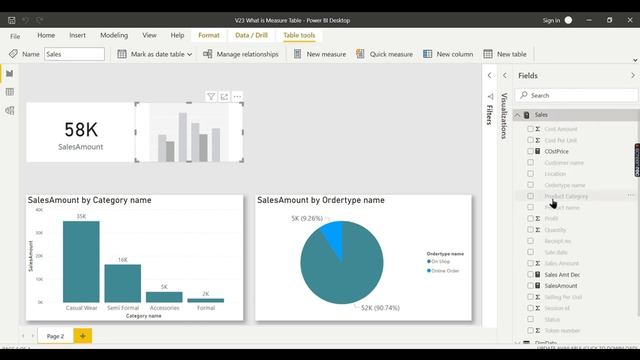Tick the Profit field checkbox
The image size is (640, 360).
530,218
